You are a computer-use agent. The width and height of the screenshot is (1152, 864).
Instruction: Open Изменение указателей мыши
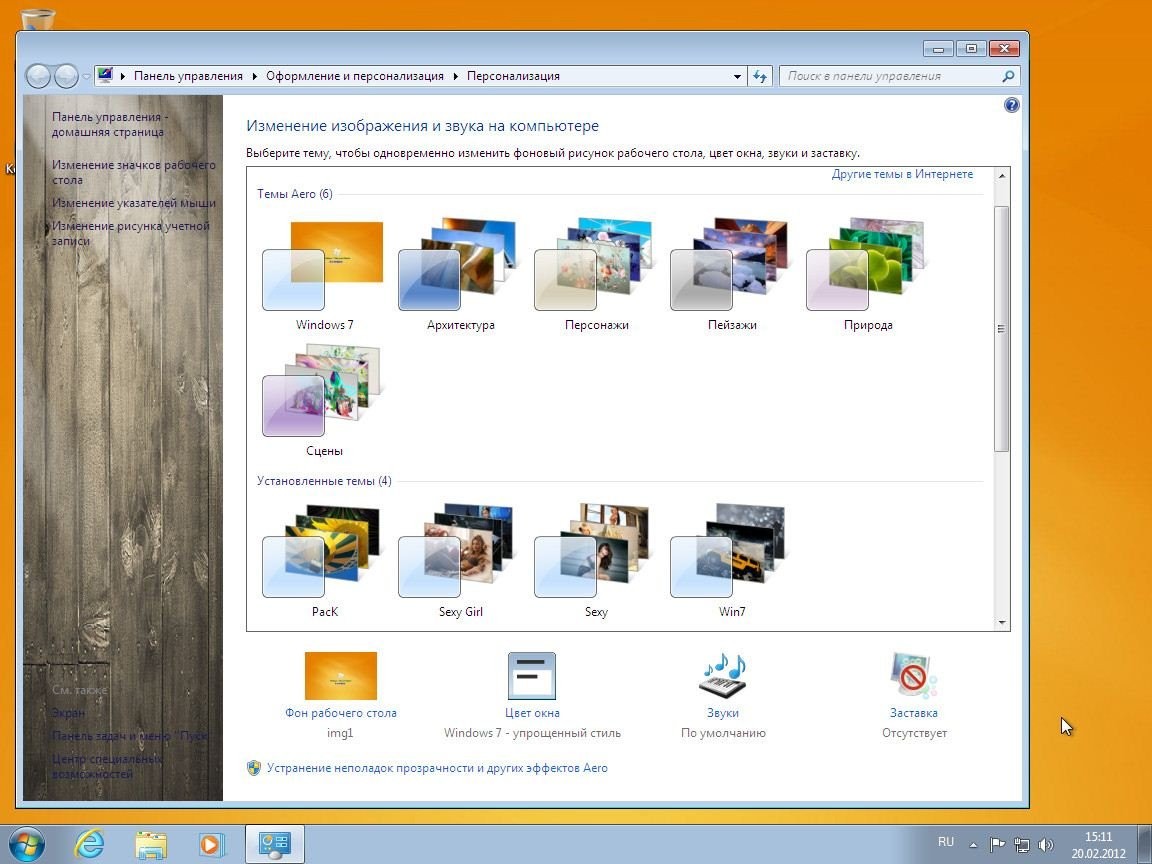[x=134, y=203]
